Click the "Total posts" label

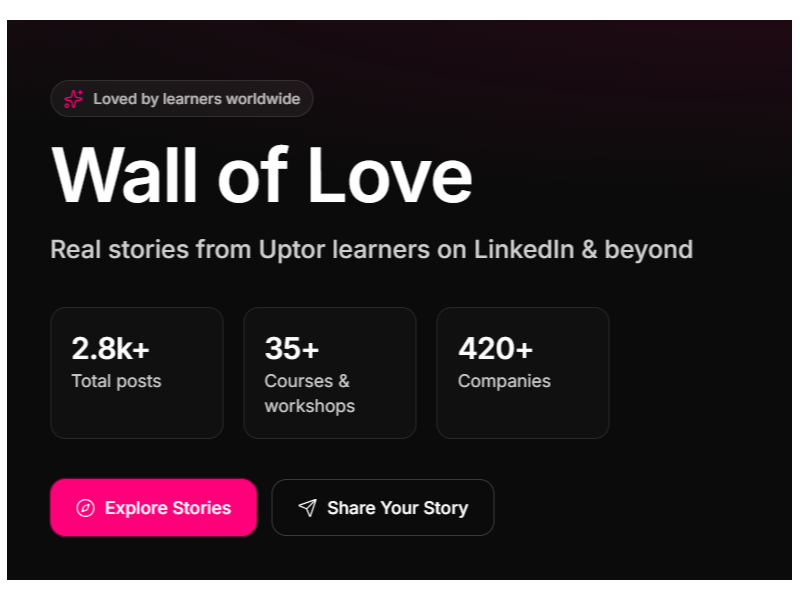click(116, 381)
